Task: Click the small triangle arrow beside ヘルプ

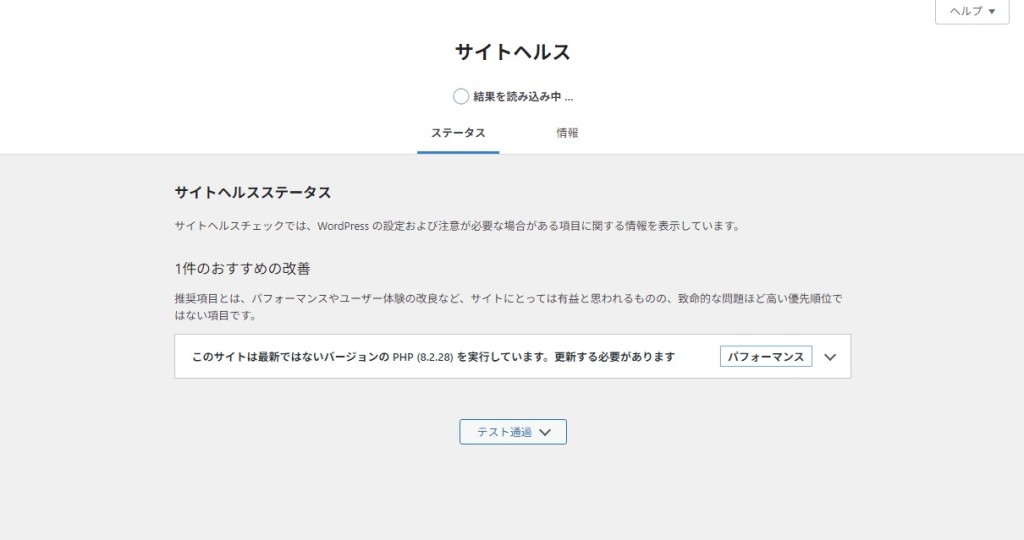Action: click(992, 12)
